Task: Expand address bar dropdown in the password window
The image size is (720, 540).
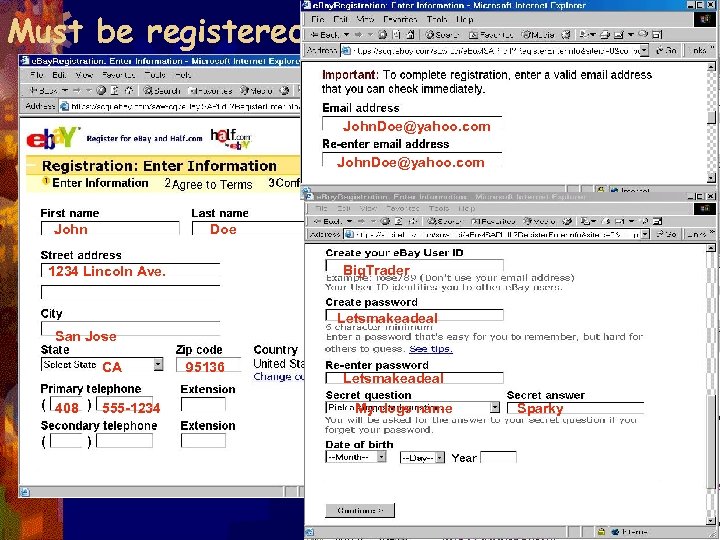Action: tap(645, 234)
